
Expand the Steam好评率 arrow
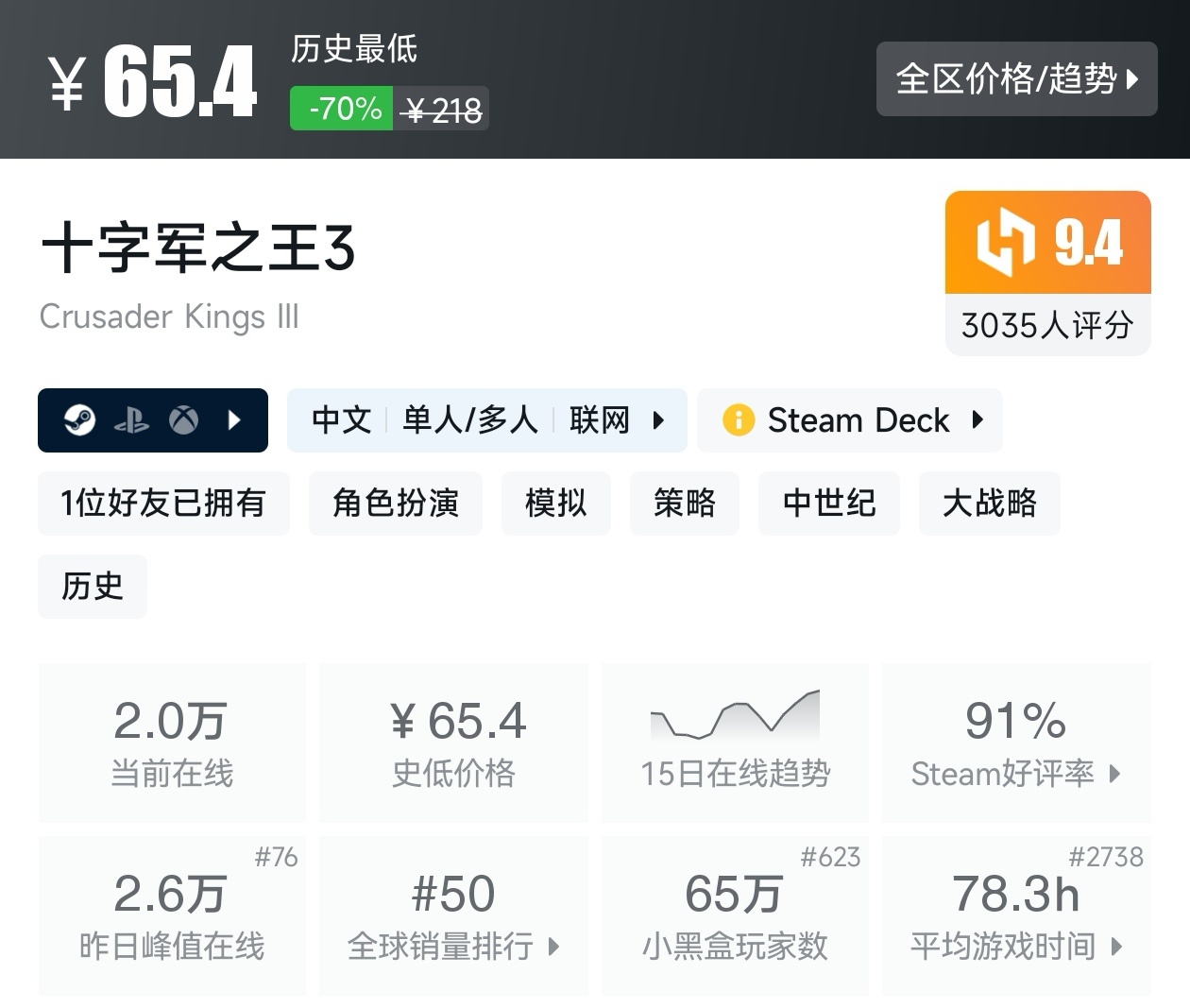(1115, 774)
